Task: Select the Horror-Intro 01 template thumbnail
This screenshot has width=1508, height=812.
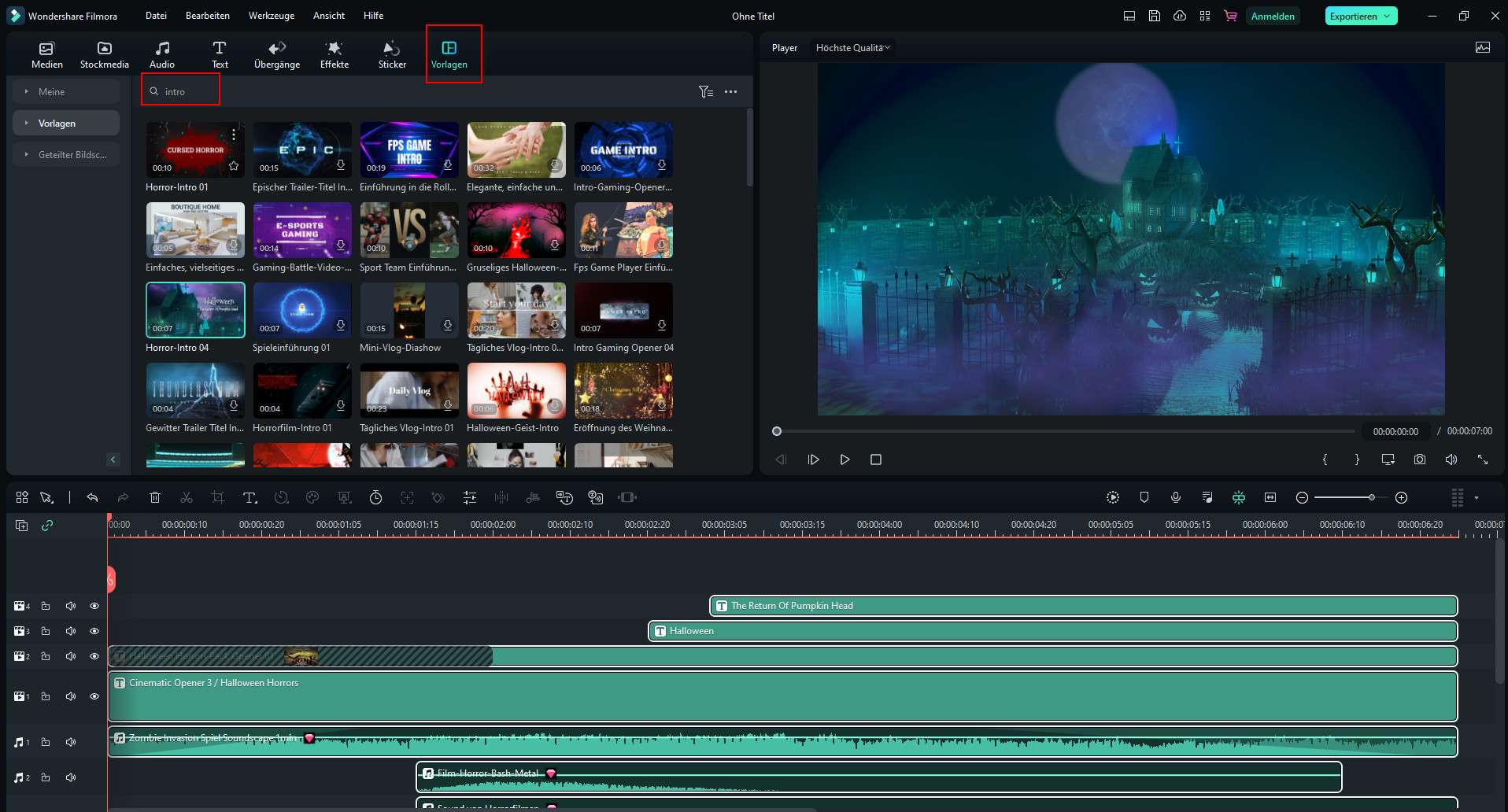Action: pos(195,149)
